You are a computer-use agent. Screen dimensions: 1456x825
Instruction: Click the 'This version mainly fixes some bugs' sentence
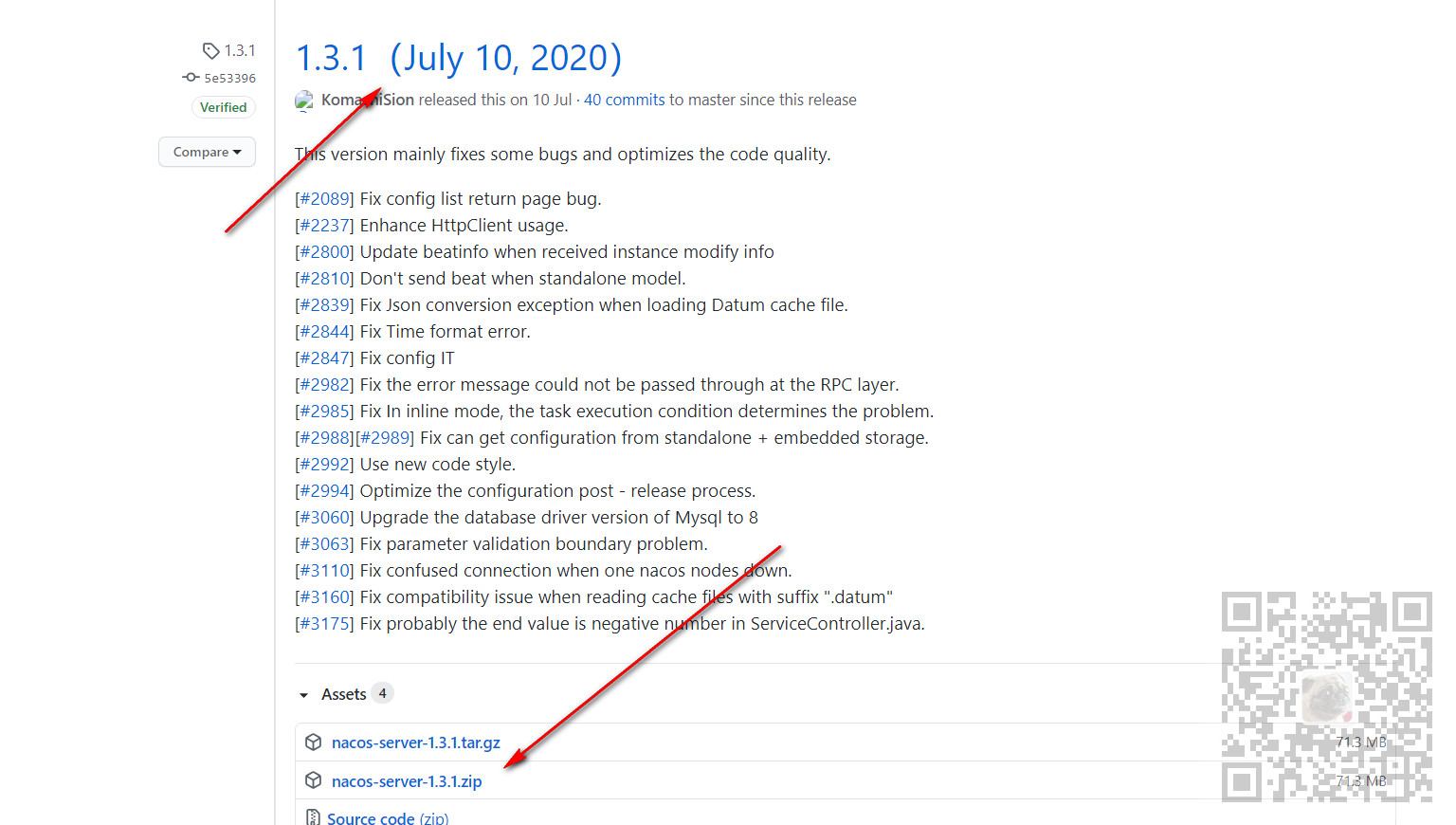[562, 154]
